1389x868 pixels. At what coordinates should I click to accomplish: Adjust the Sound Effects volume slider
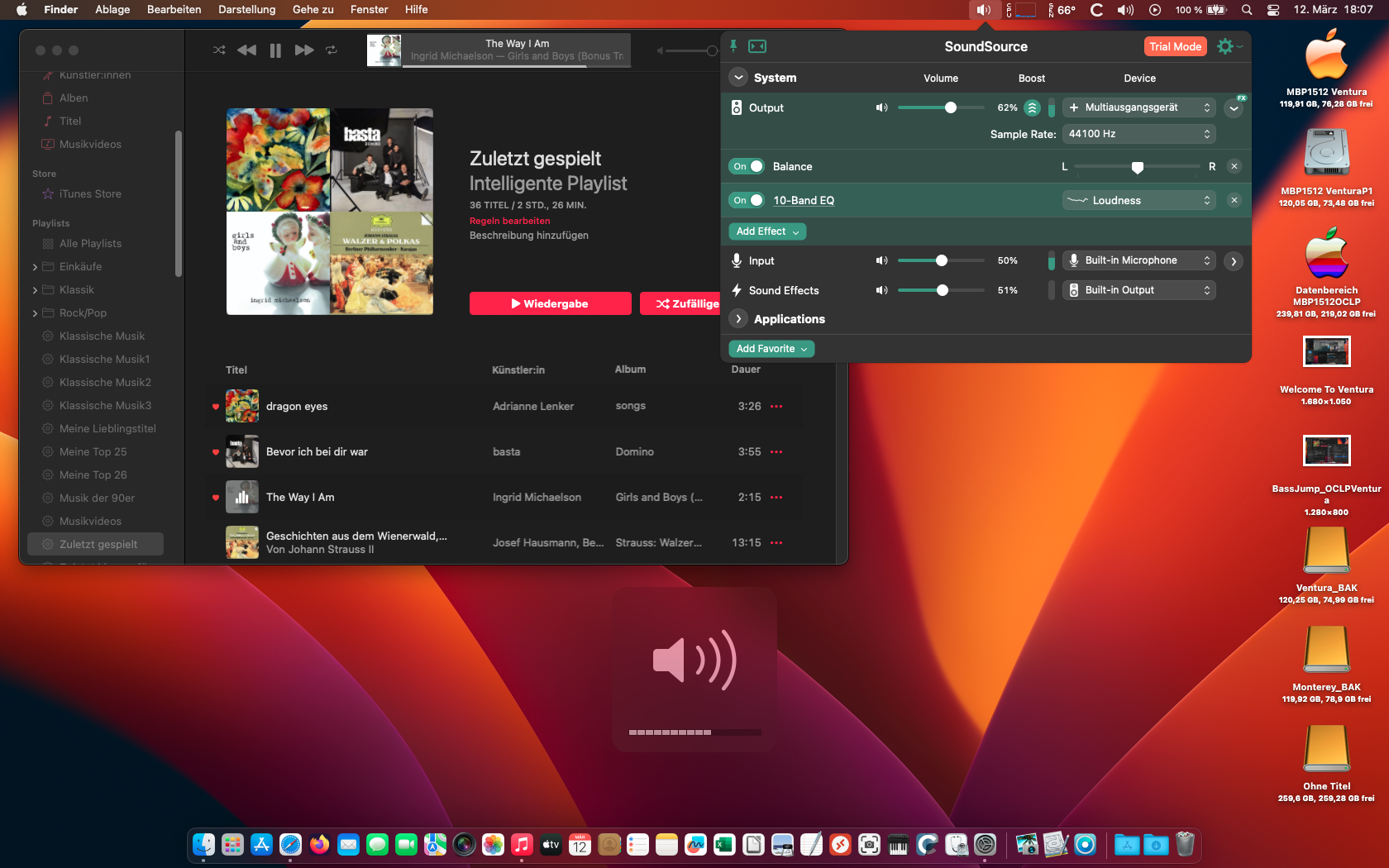click(x=941, y=290)
